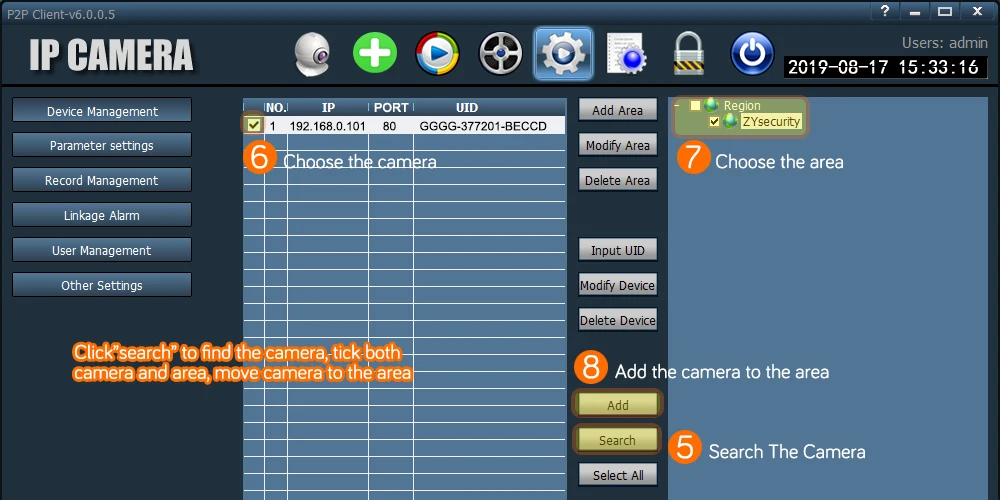Open Other Settings section

pyautogui.click(x=102, y=285)
